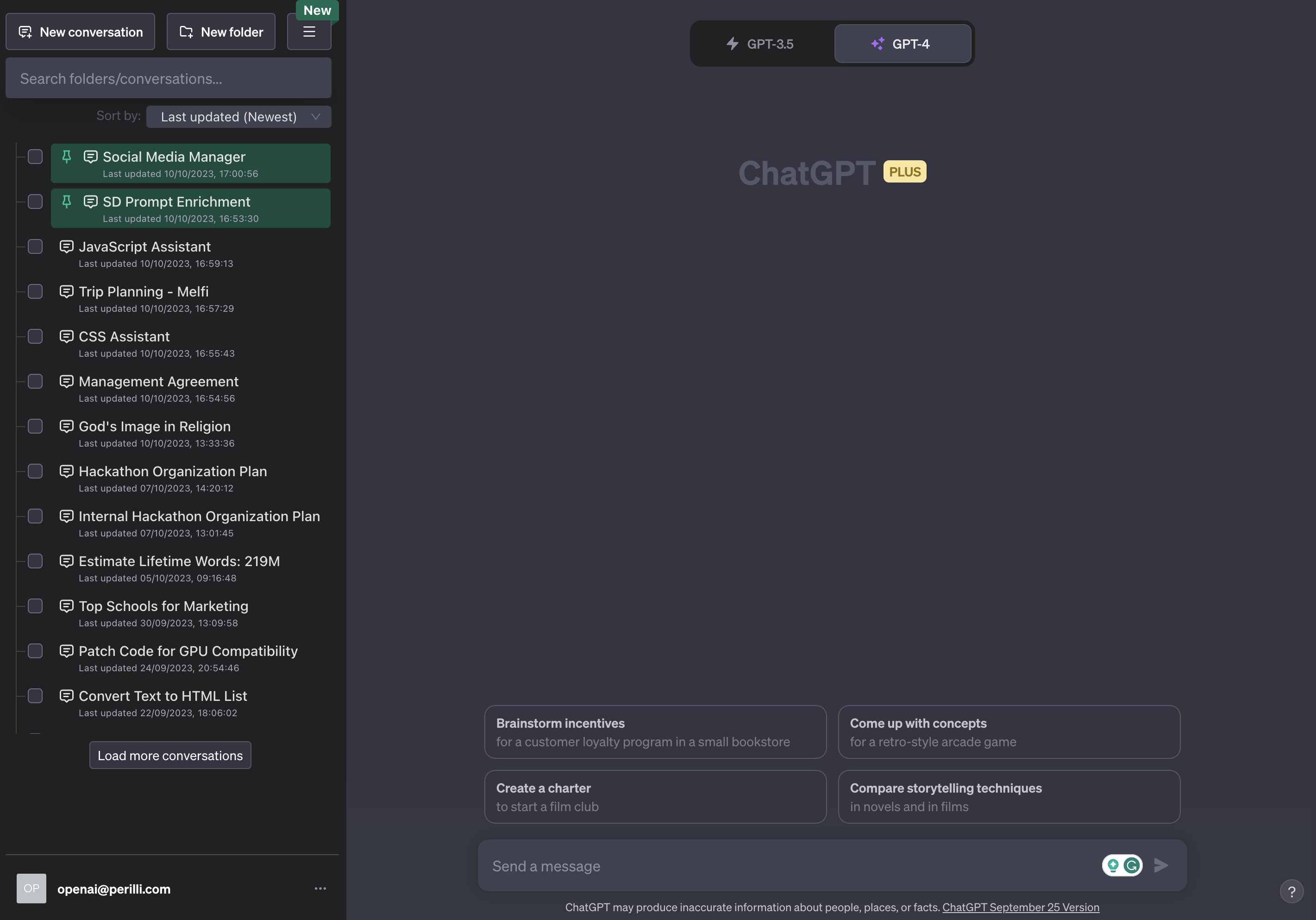The image size is (1316, 920).
Task: Select the God's Image in Religion checkbox
Action: point(36,426)
